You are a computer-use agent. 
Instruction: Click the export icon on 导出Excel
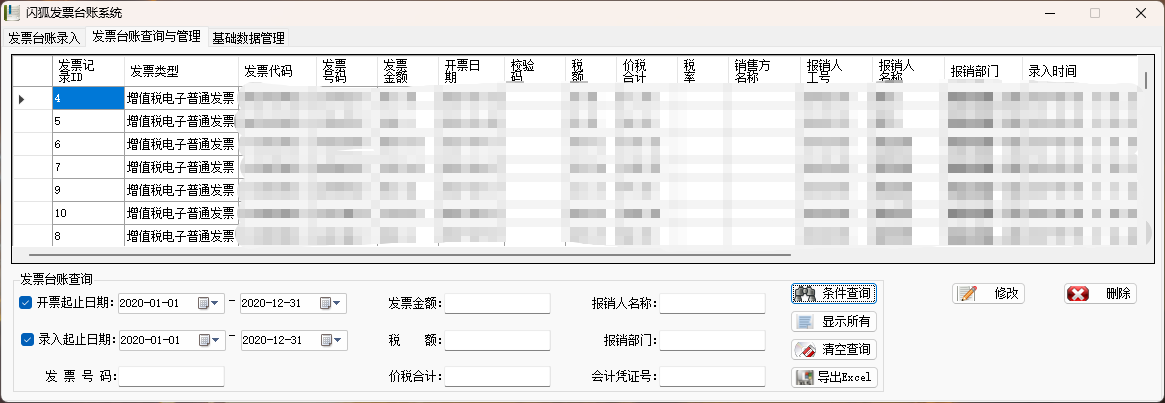[x=802, y=377]
